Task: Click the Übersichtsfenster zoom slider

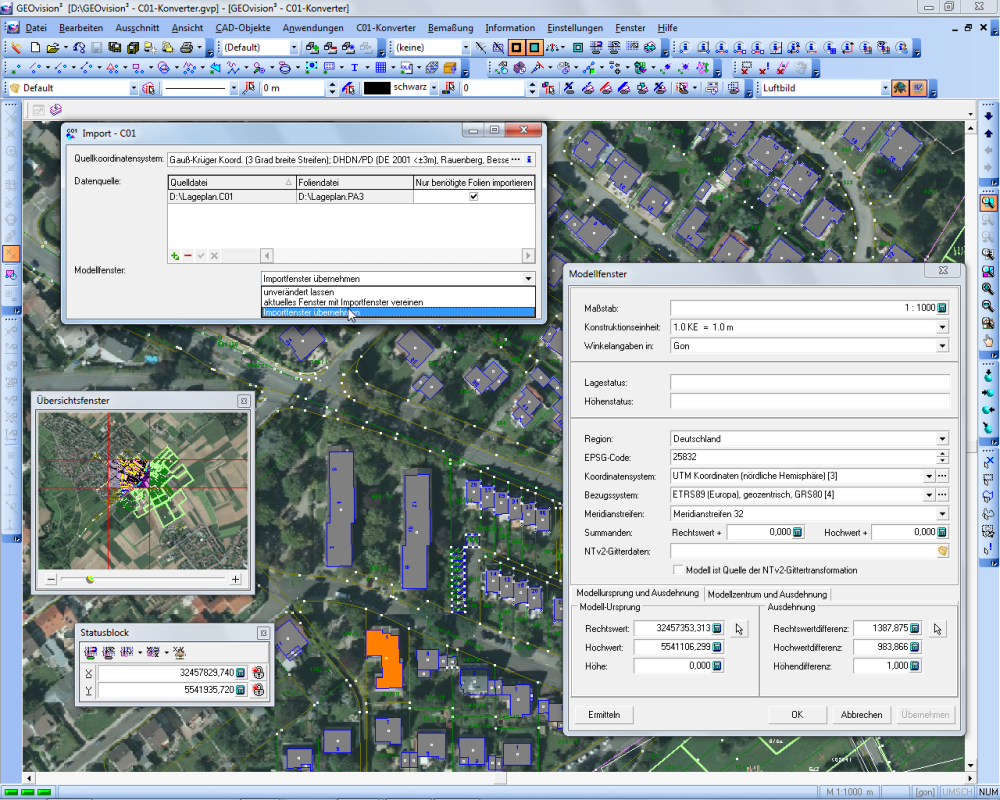Action: pyautogui.click(x=91, y=579)
